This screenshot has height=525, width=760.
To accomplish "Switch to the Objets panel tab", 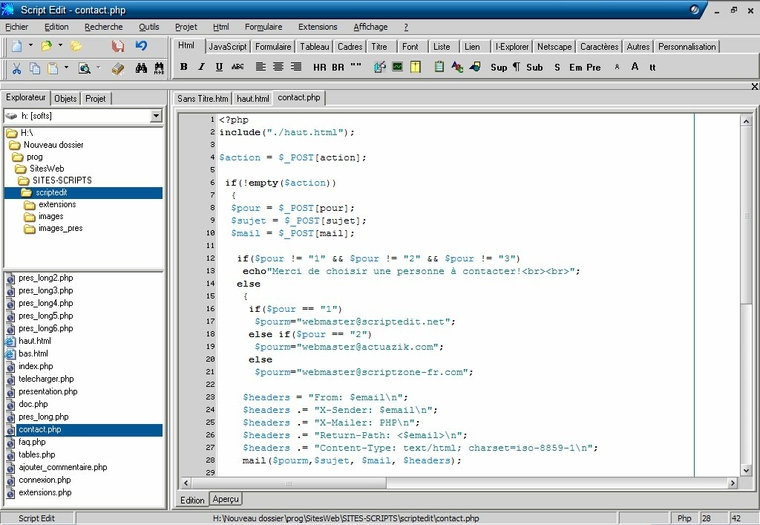I will (65, 98).
